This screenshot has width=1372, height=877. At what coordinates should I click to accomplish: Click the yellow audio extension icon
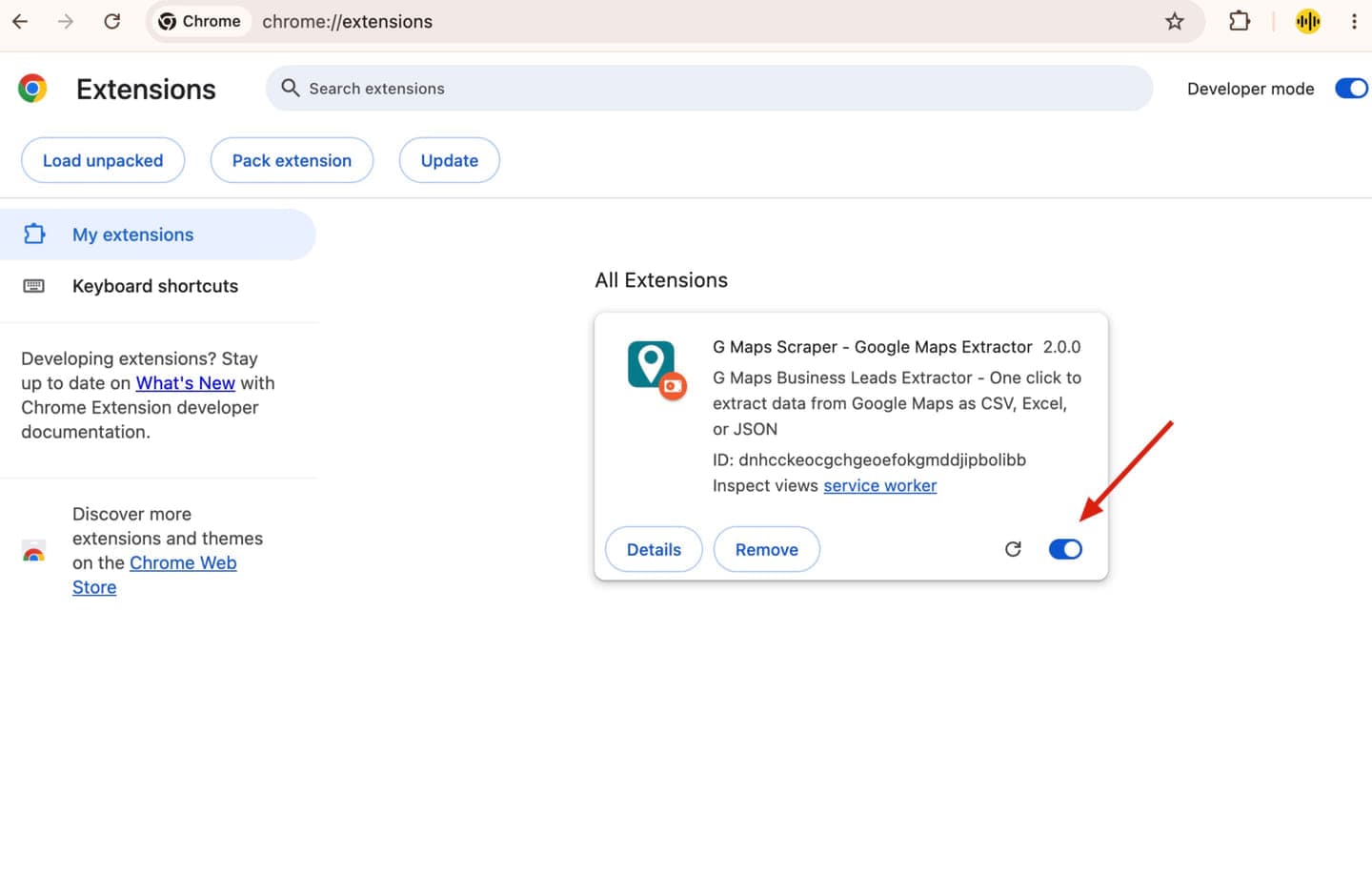1308,21
